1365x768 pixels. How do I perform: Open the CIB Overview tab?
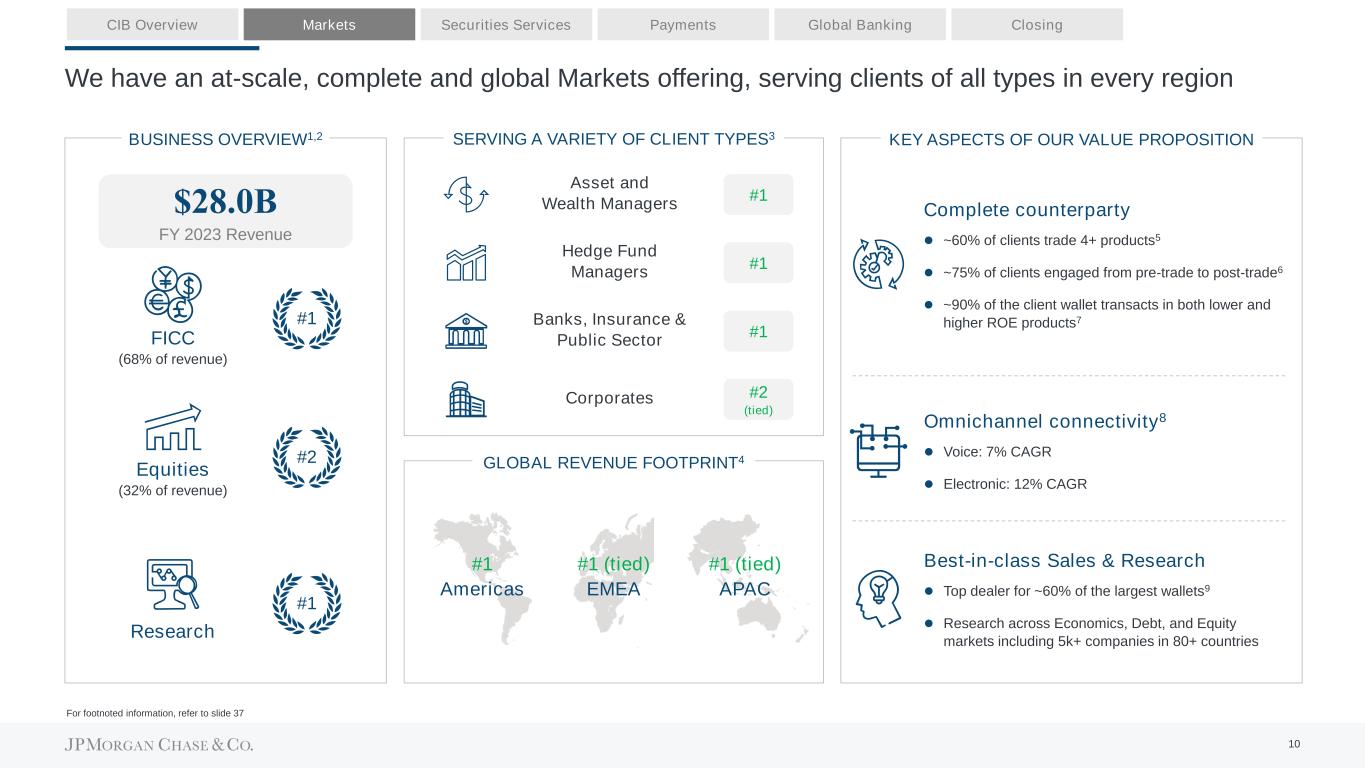(x=152, y=25)
